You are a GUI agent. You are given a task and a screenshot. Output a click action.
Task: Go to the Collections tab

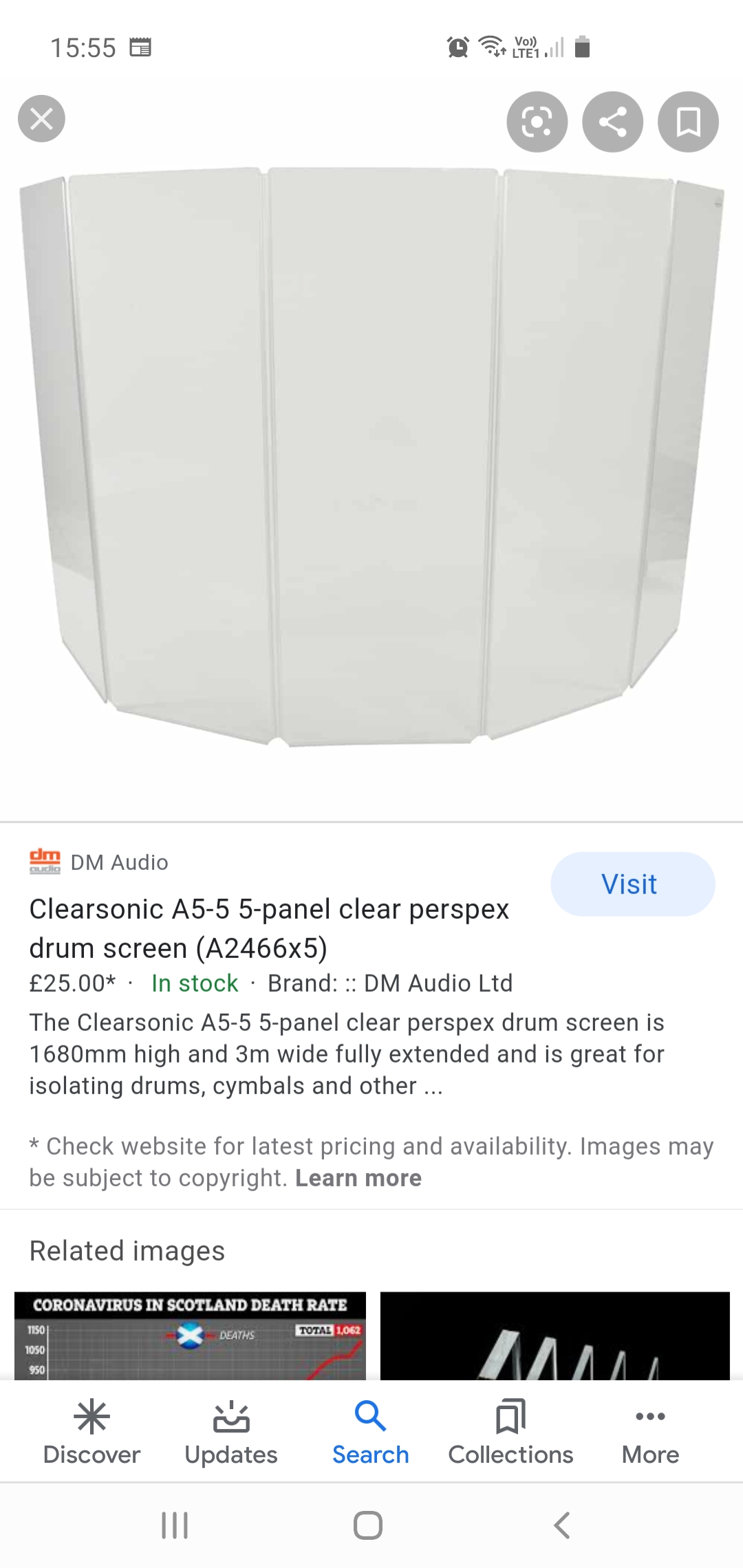(x=510, y=1432)
